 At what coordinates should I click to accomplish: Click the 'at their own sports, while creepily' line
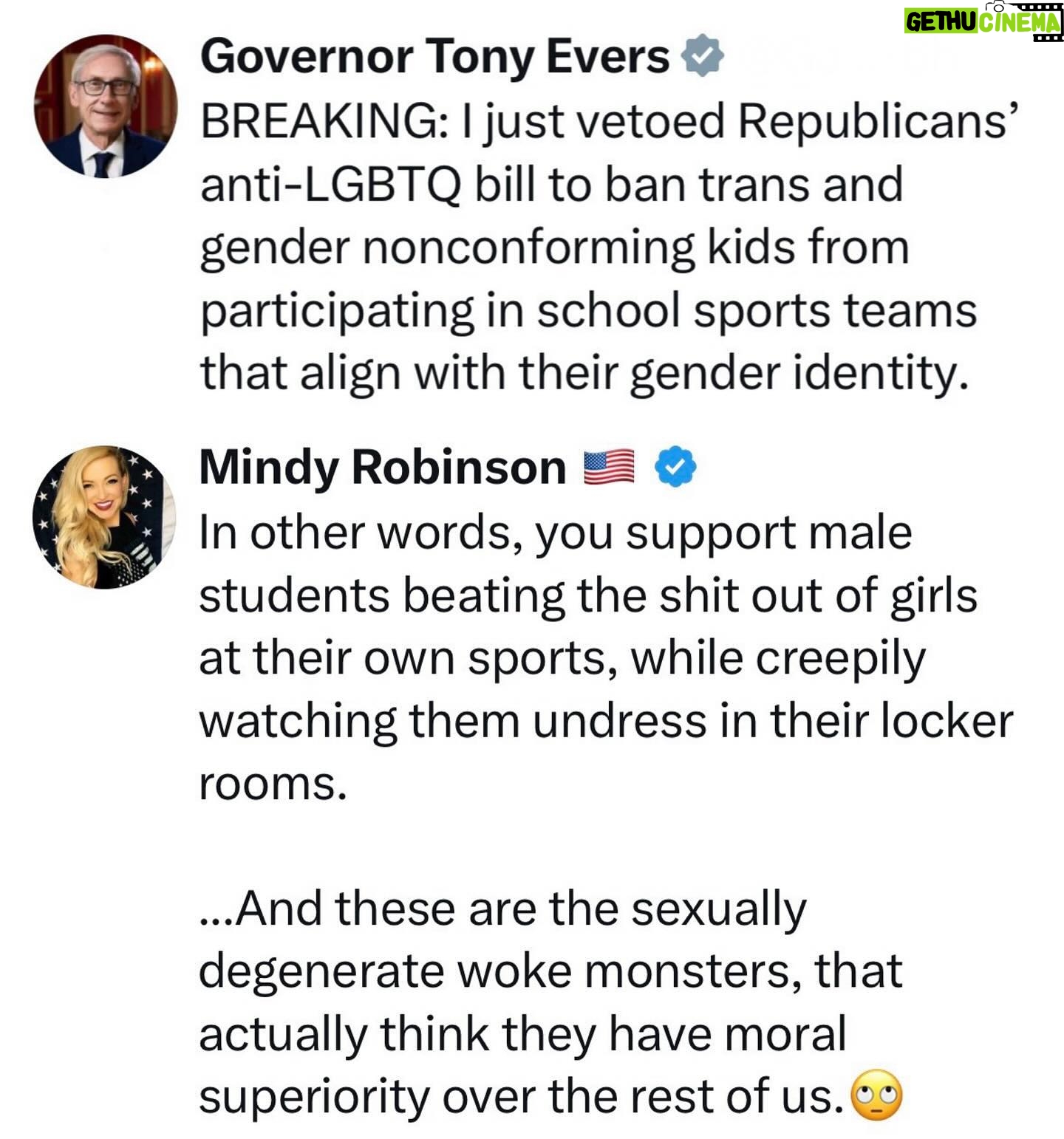pos(562,660)
